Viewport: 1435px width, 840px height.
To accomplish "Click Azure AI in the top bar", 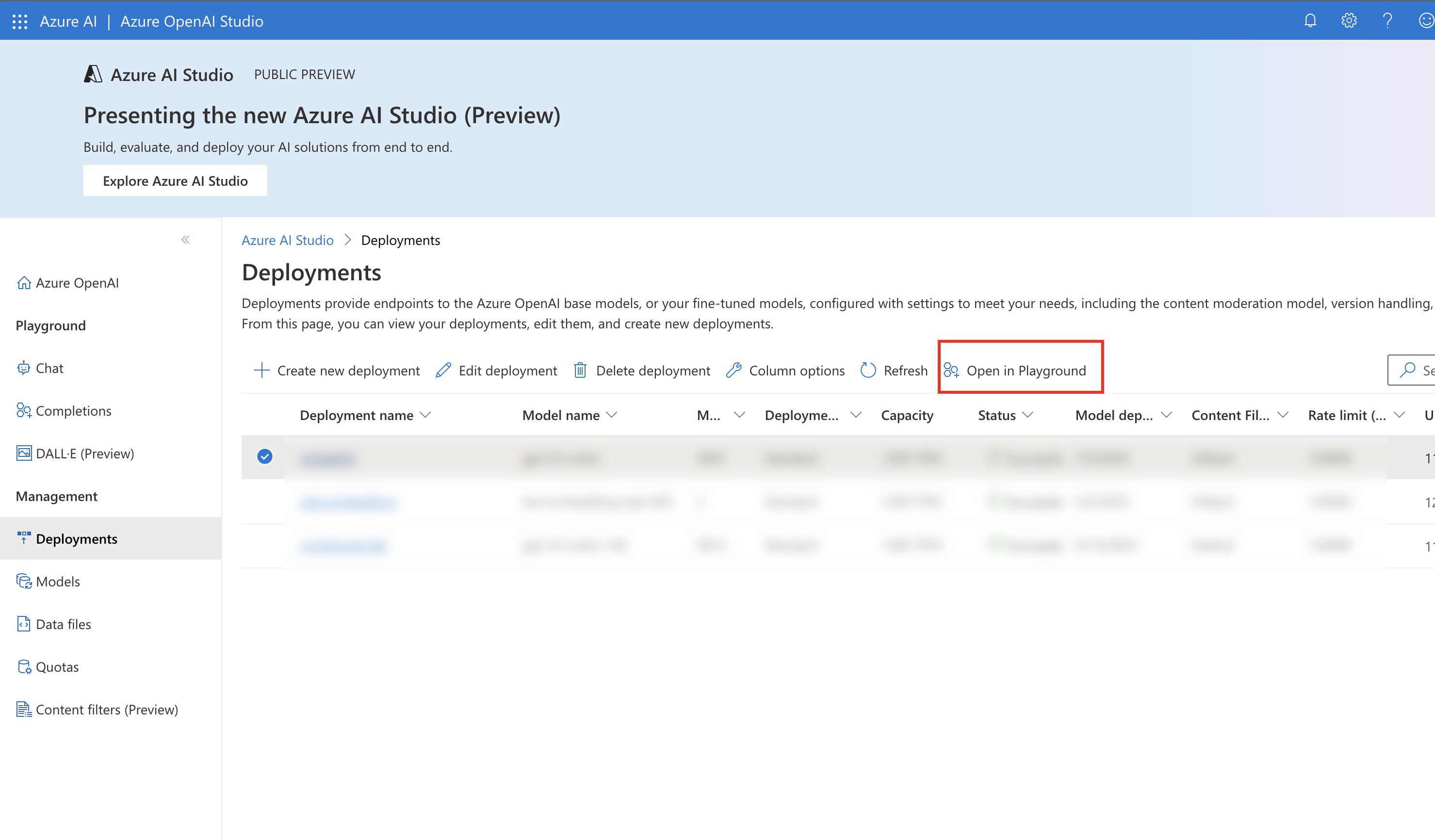I will pos(68,21).
